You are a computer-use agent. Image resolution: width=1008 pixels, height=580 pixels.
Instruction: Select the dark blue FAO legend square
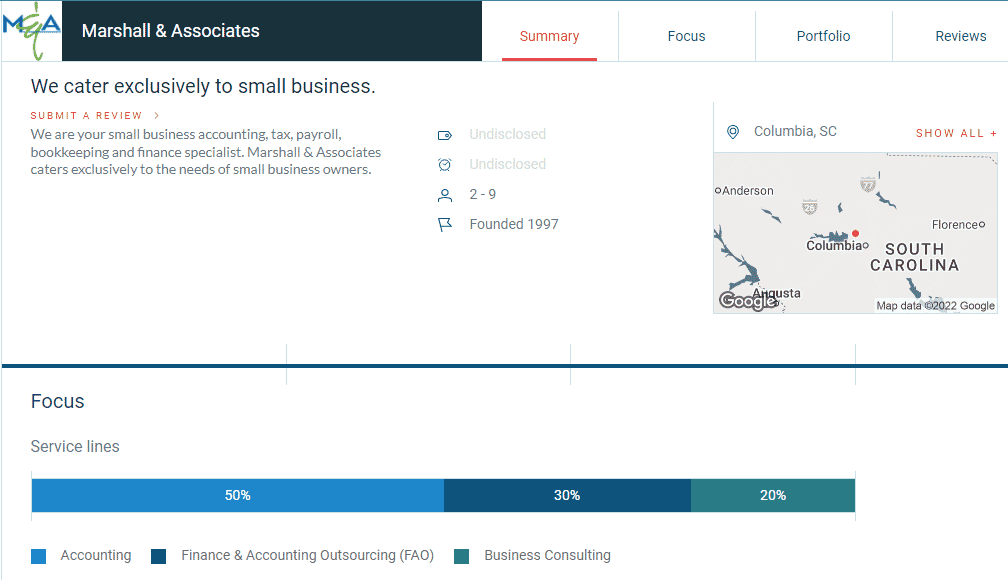157,555
